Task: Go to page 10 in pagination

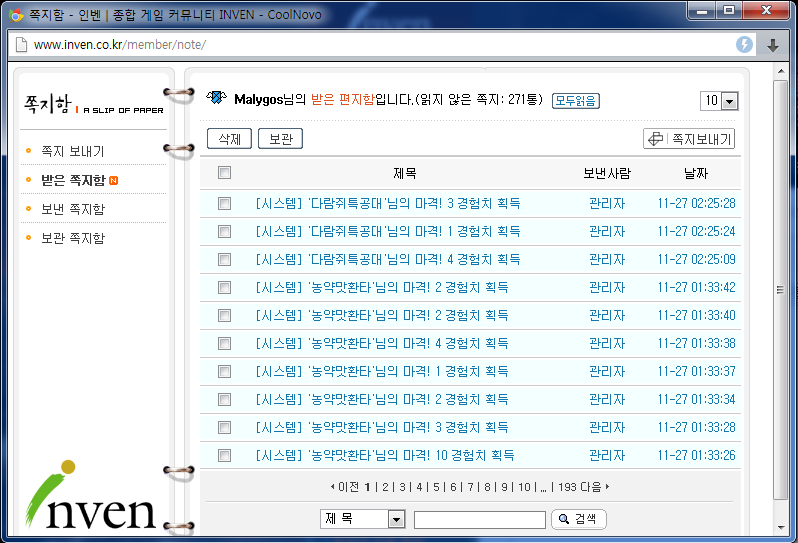Action: point(524,487)
